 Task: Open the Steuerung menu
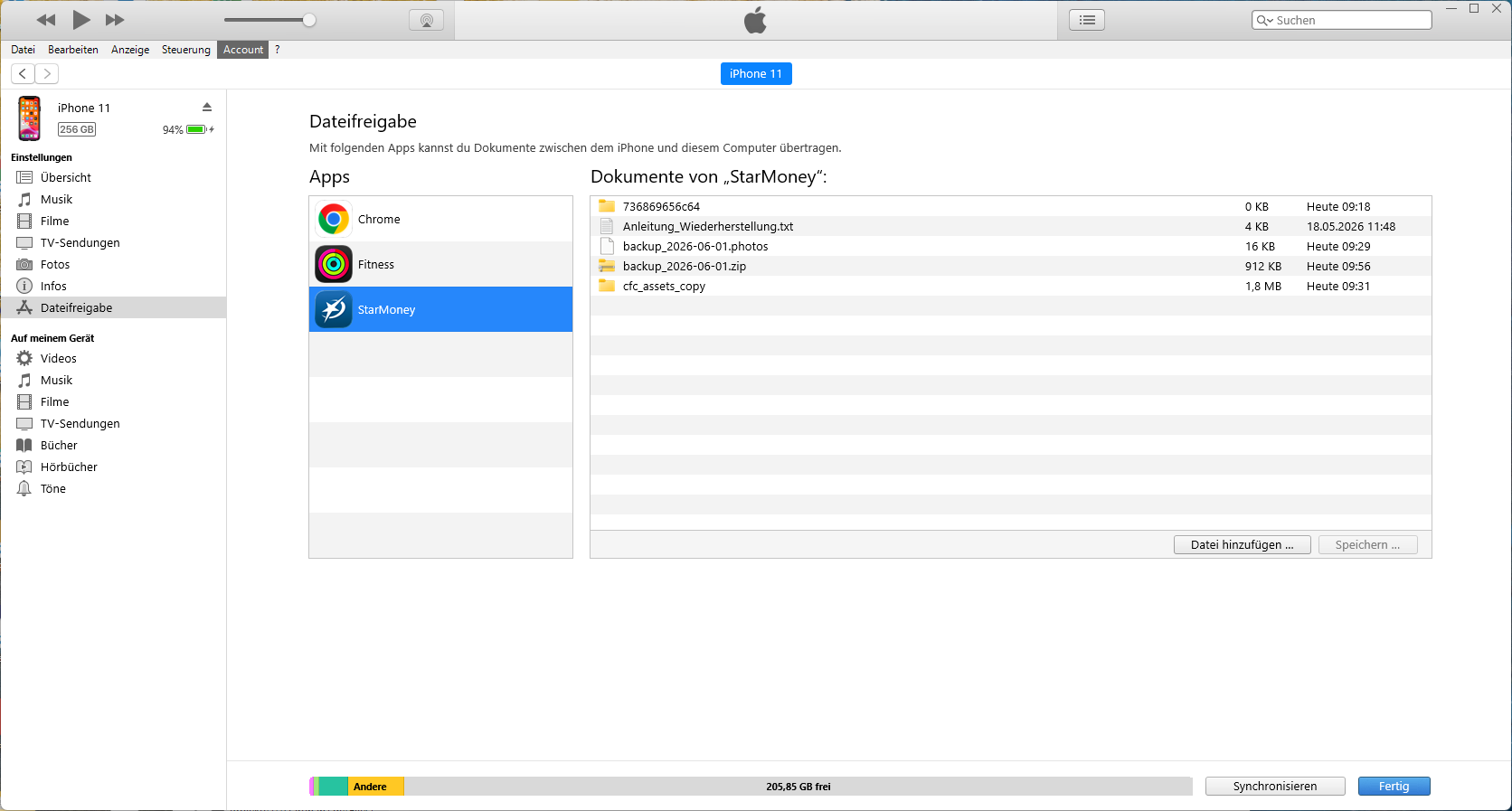point(186,50)
